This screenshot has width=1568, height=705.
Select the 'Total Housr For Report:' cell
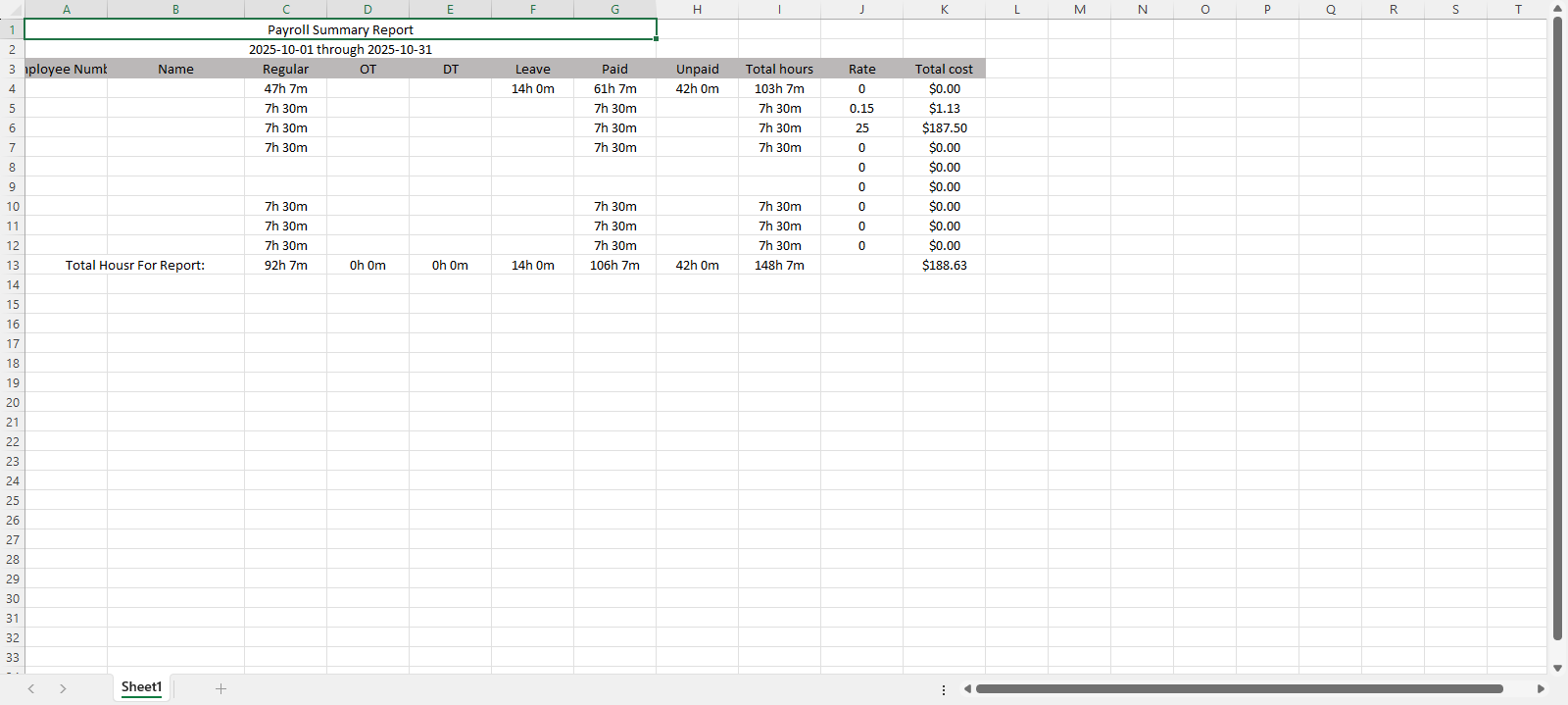[135, 266]
